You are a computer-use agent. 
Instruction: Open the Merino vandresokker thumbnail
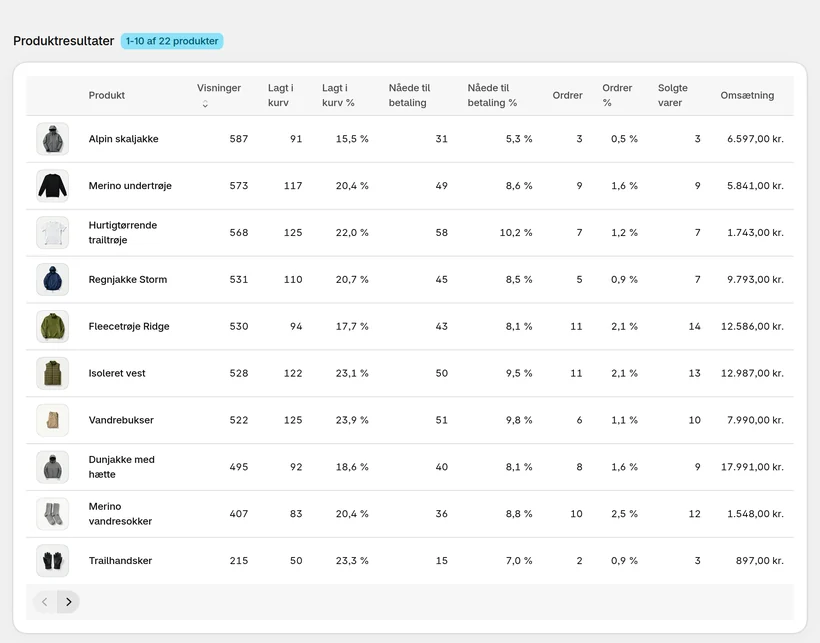[52, 514]
